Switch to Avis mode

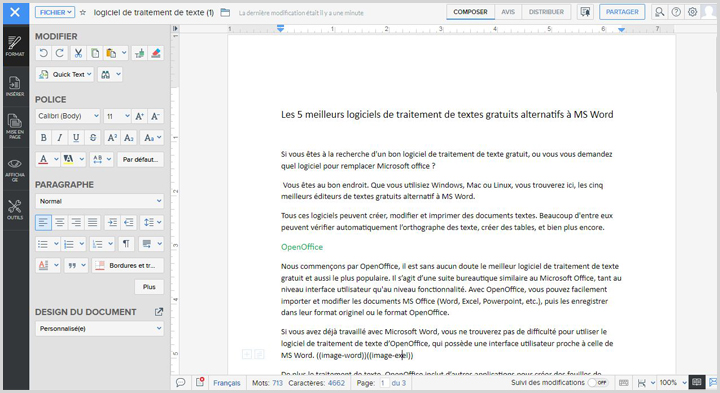pyautogui.click(x=508, y=12)
